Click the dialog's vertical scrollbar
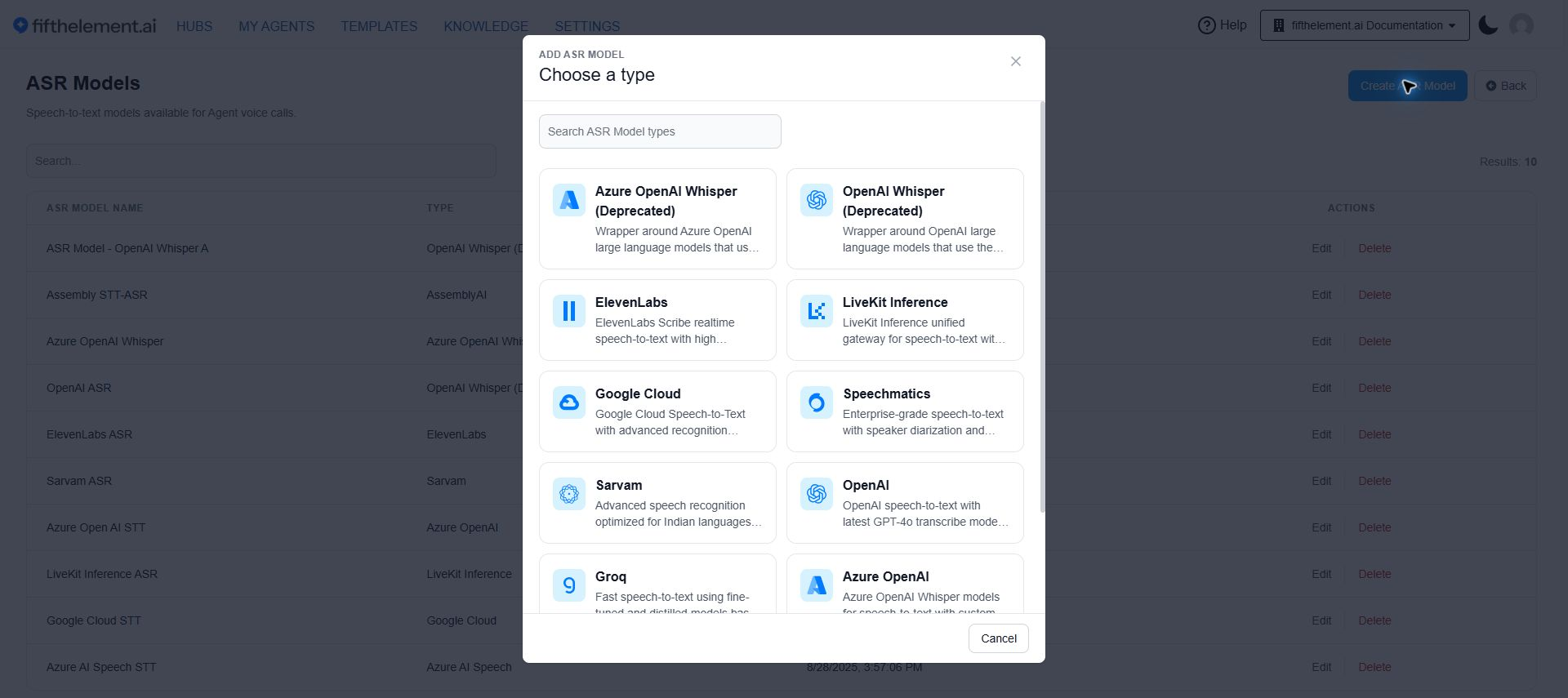 coord(1042,307)
